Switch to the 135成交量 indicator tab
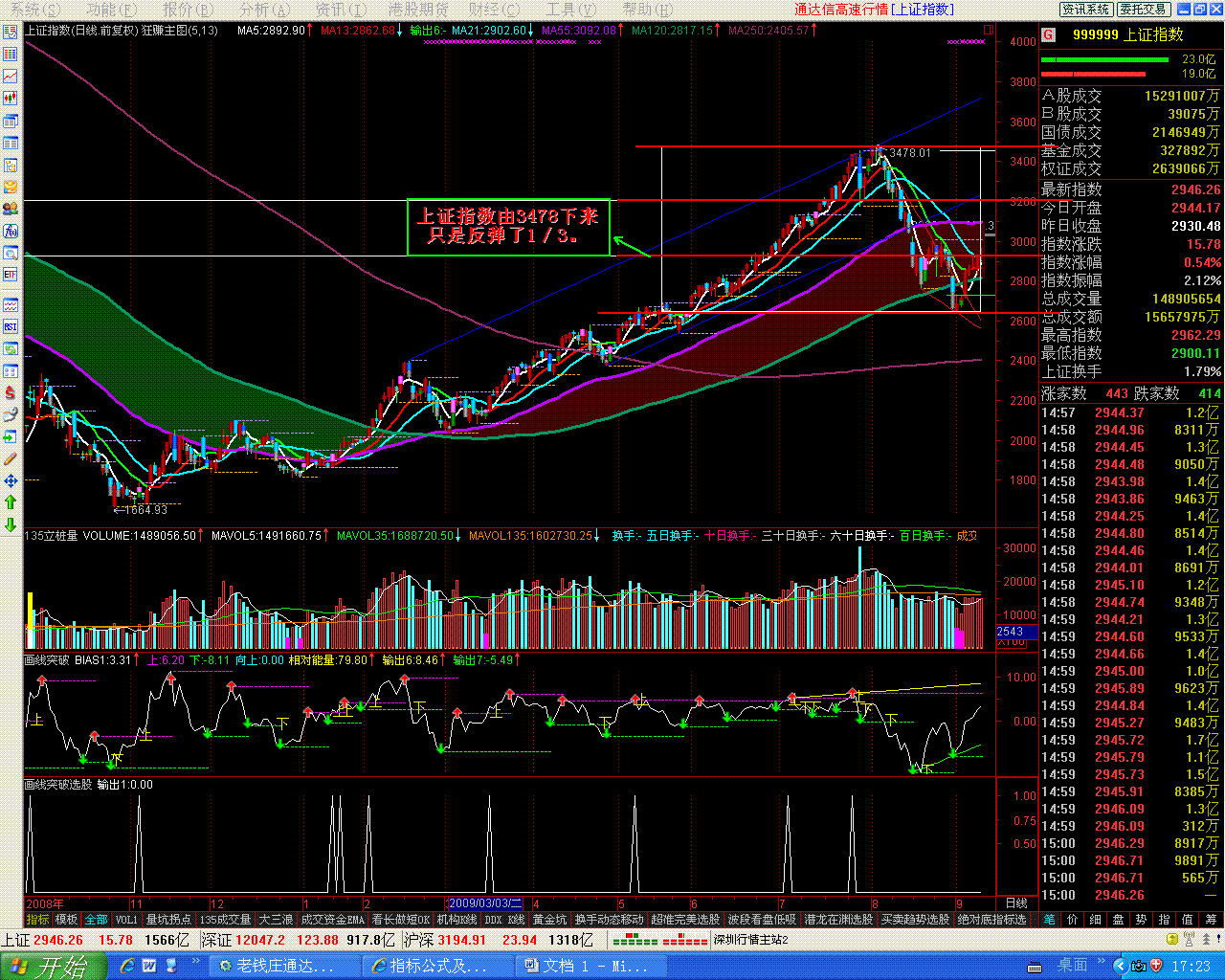This screenshot has width=1225, height=980. (x=225, y=920)
